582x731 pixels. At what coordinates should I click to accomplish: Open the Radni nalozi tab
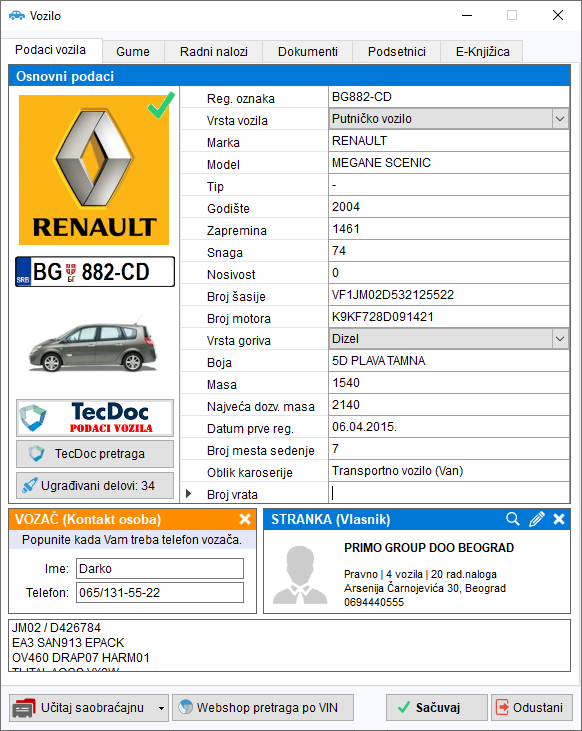tap(214, 51)
